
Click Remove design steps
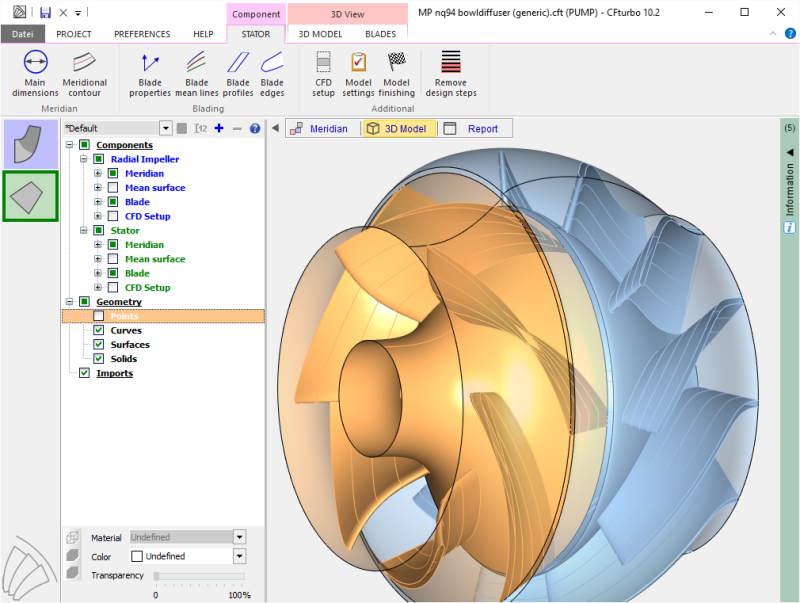tap(451, 74)
